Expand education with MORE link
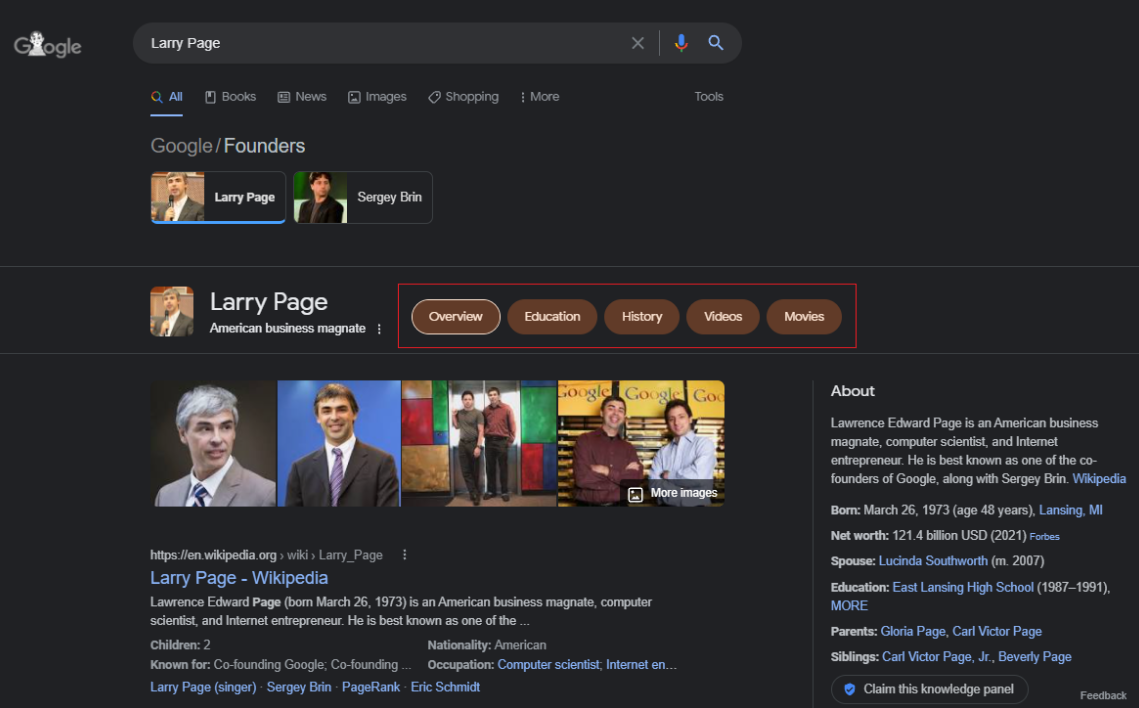Screen dimensions: 1139x708 pyautogui.click(x=848, y=606)
